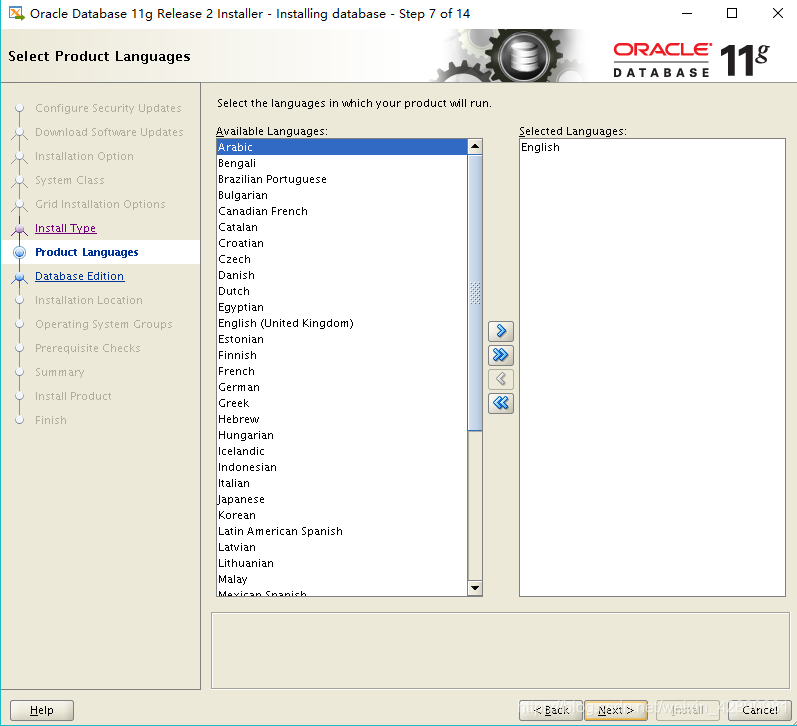The width and height of the screenshot is (797, 726).
Task: Open the Database Edition step link
Action: 79,276
